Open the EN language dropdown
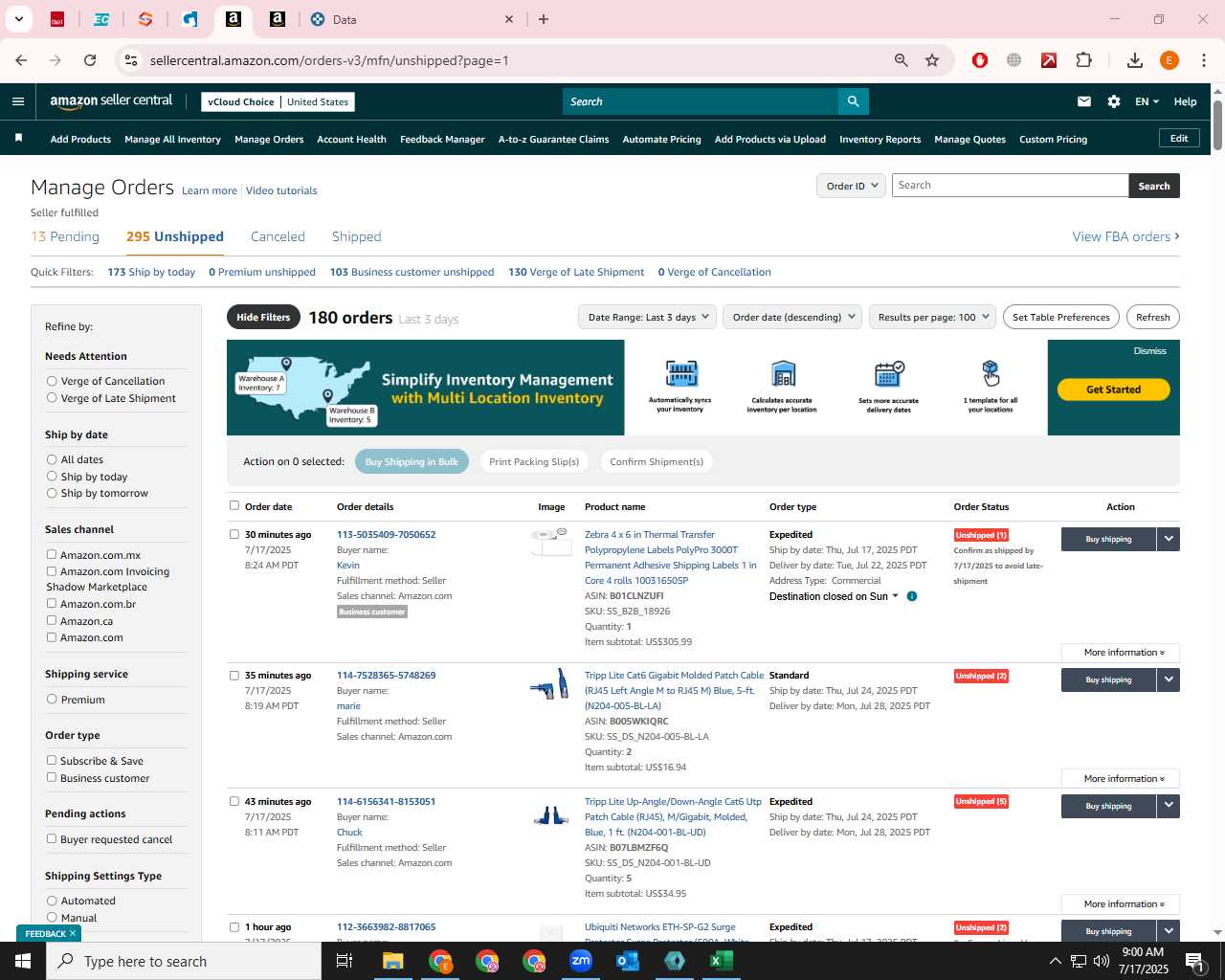This screenshot has height=980, width=1225. pos(1147,101)
